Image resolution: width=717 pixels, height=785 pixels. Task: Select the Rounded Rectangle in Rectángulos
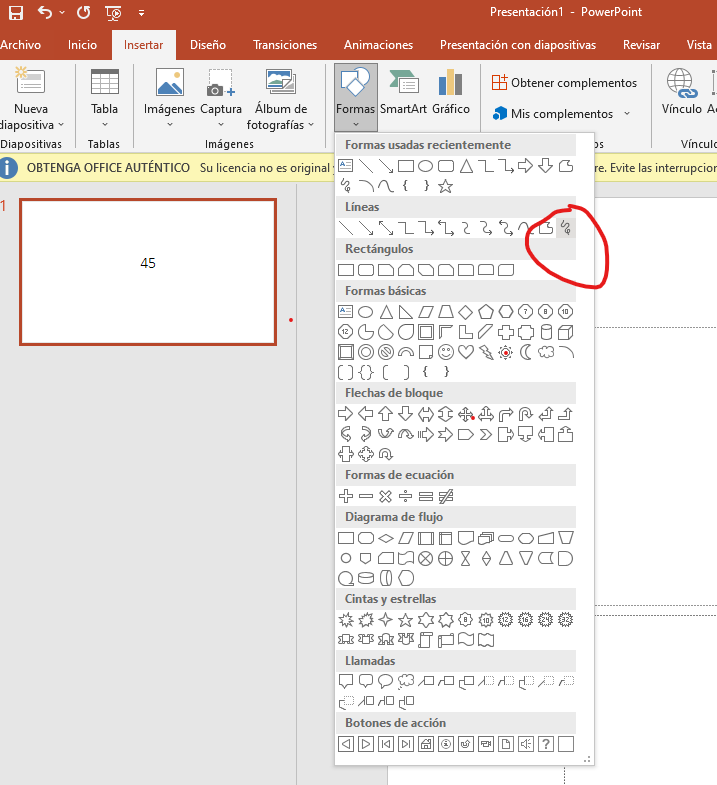[x=366, y=270]
